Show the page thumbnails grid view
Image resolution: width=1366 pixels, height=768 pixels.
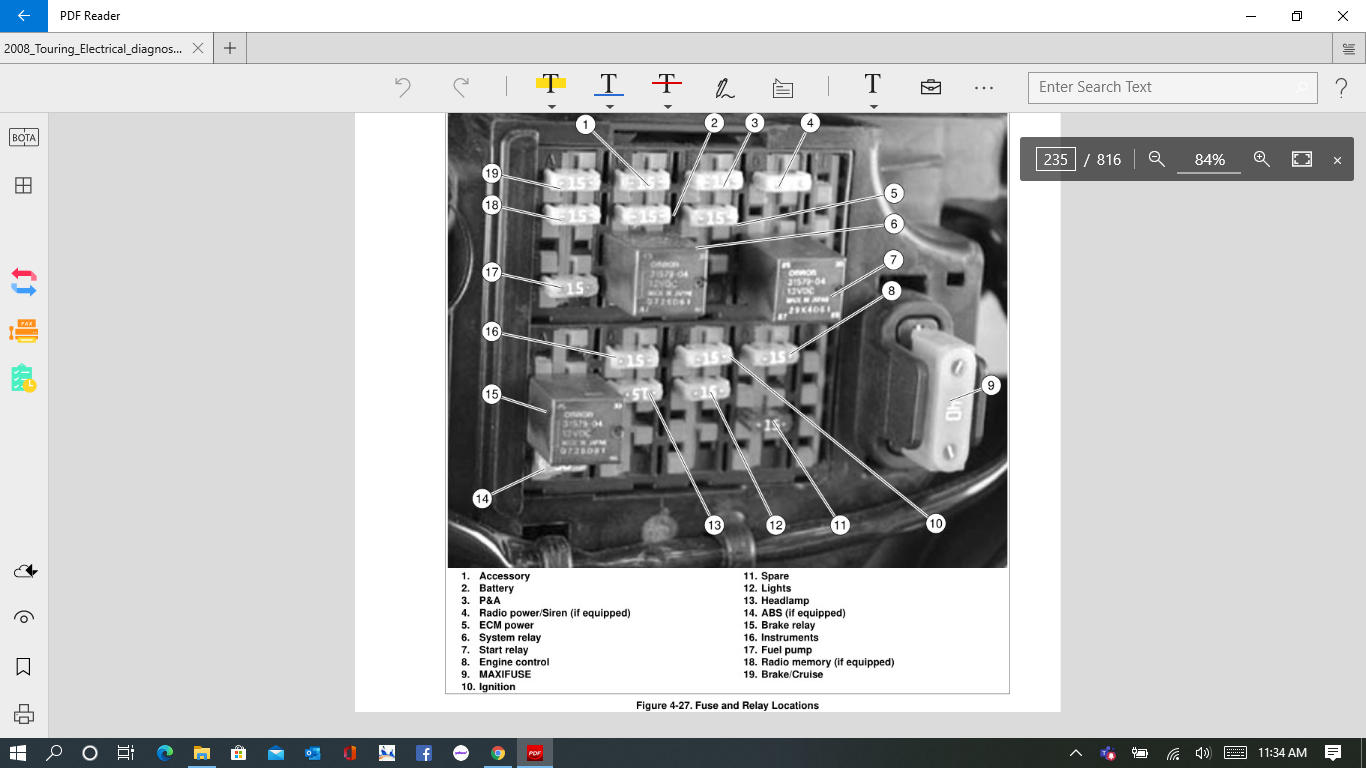pyautogui.click(x=23, y=185)
